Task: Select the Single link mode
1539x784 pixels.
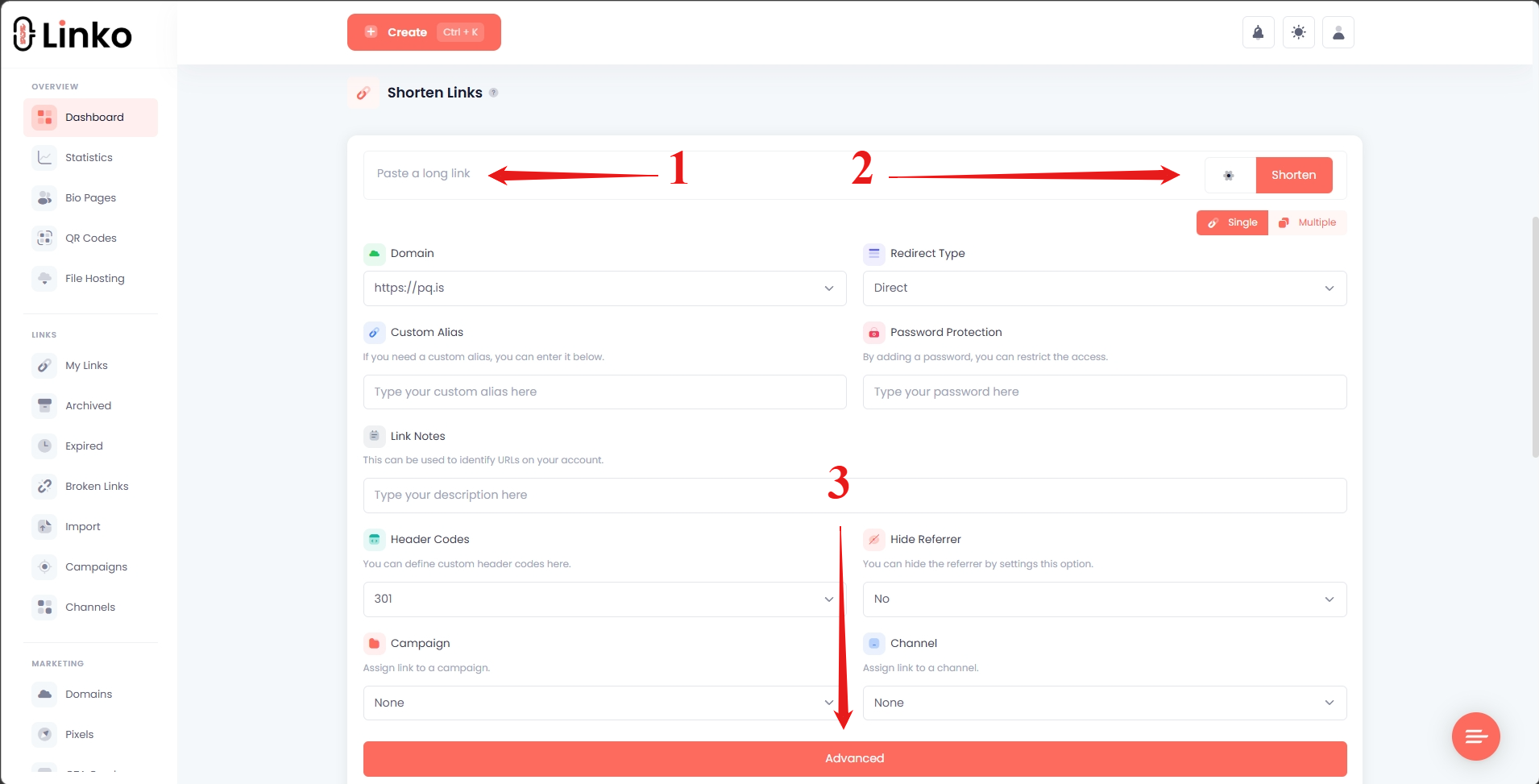Action: click(1233, 222)
